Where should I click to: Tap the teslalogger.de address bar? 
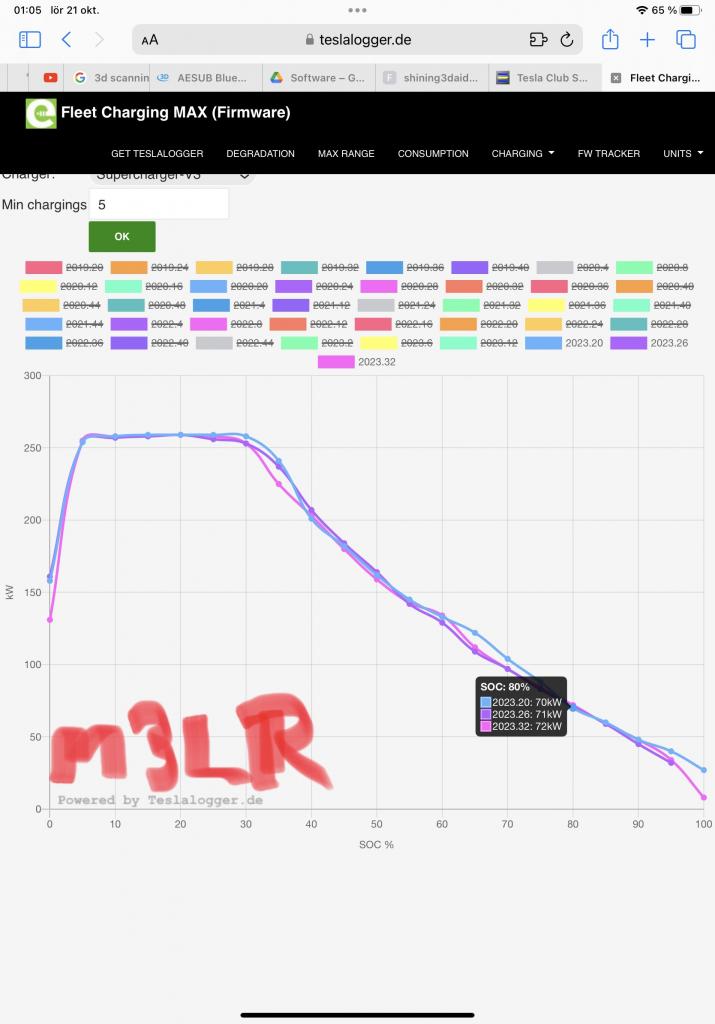(x=357, y=40)
